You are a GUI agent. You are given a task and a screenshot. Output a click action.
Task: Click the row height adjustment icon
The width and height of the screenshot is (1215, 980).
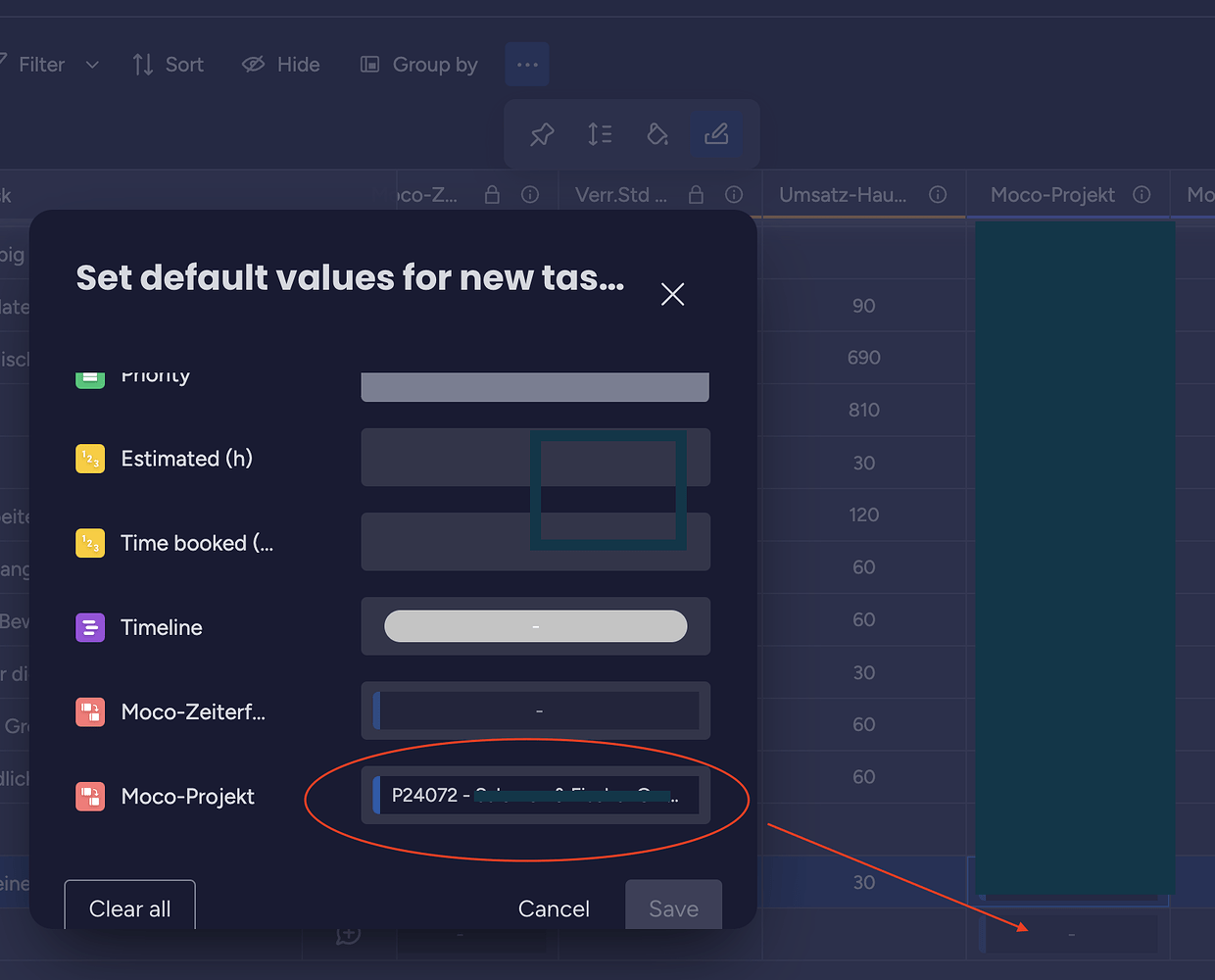[x=600, y=134]
